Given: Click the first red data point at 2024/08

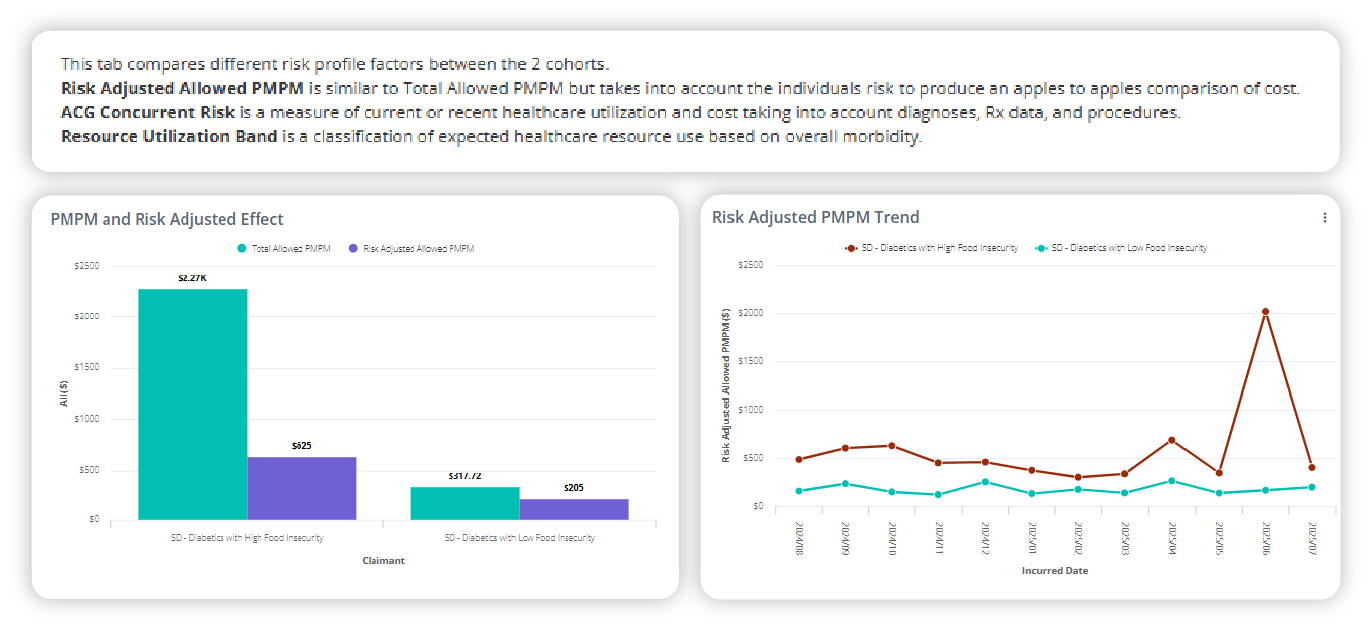Looking at the screenshot, I should point(798,460).
